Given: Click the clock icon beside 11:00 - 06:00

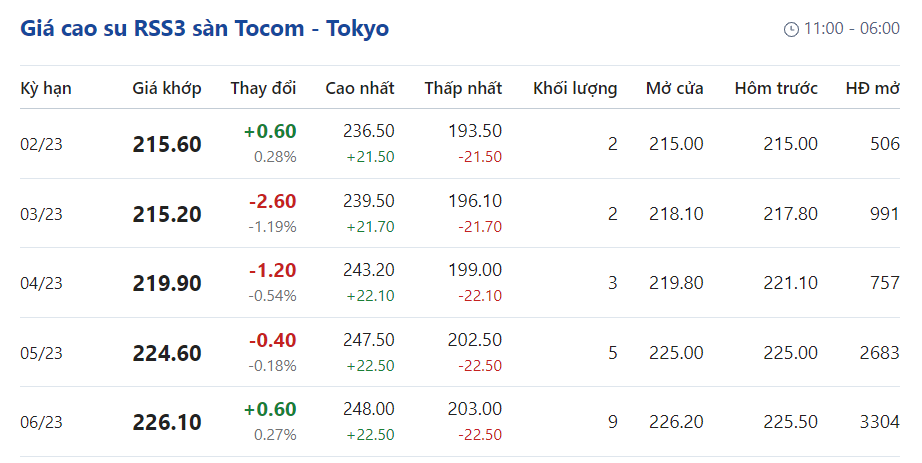Looking at the screenshot, I should [x=791, y=29].
